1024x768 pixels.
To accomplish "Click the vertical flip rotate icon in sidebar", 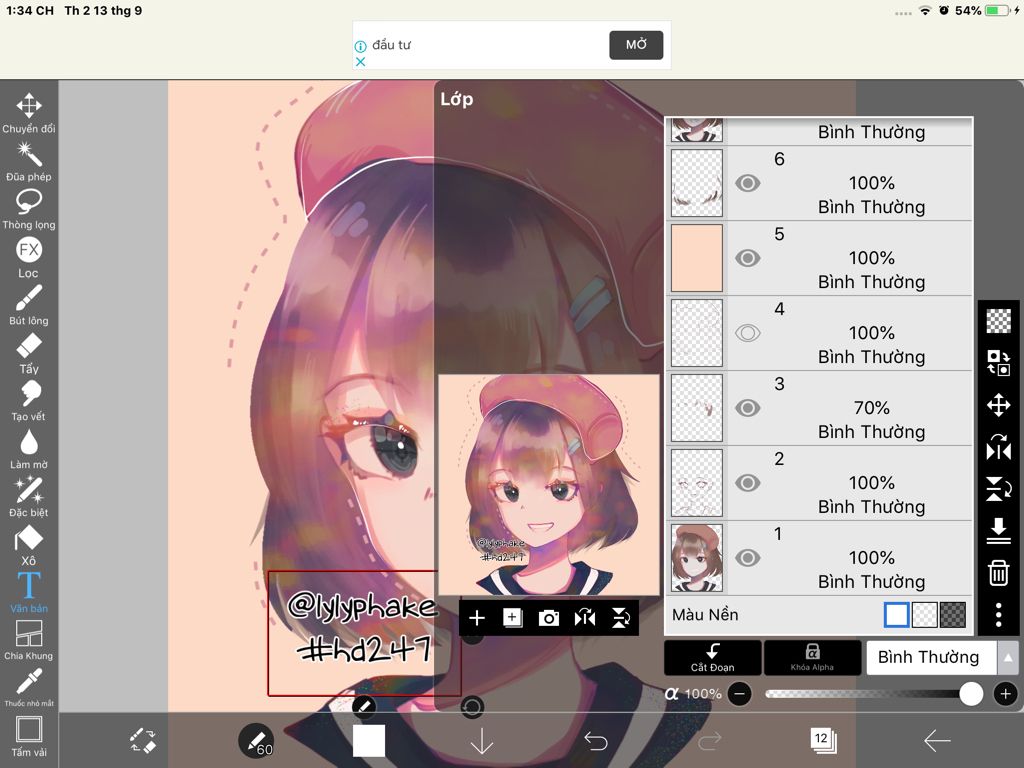I will tap(999, 488).
